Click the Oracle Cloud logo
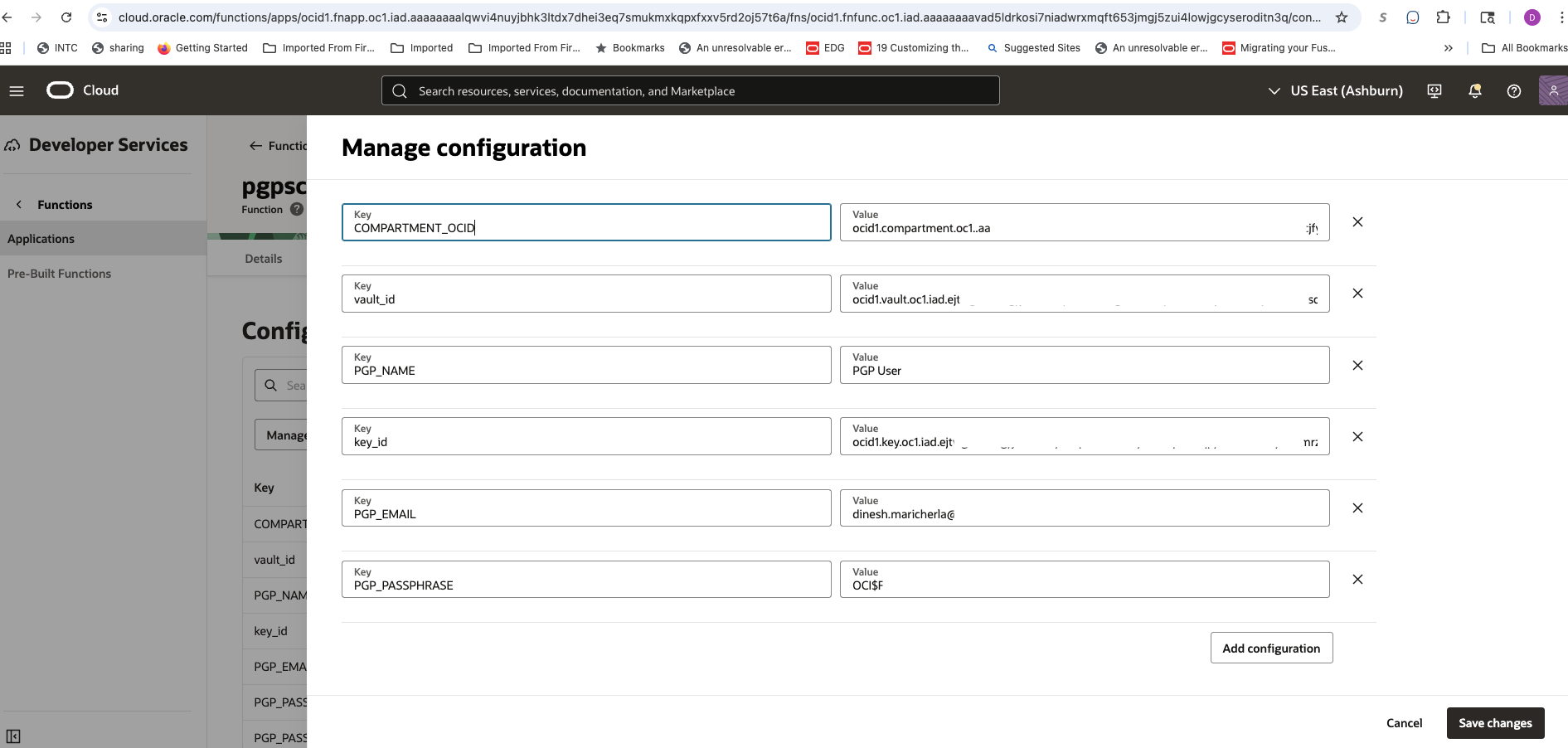This screenshot has height=748, width=1568. click(59, 90)
